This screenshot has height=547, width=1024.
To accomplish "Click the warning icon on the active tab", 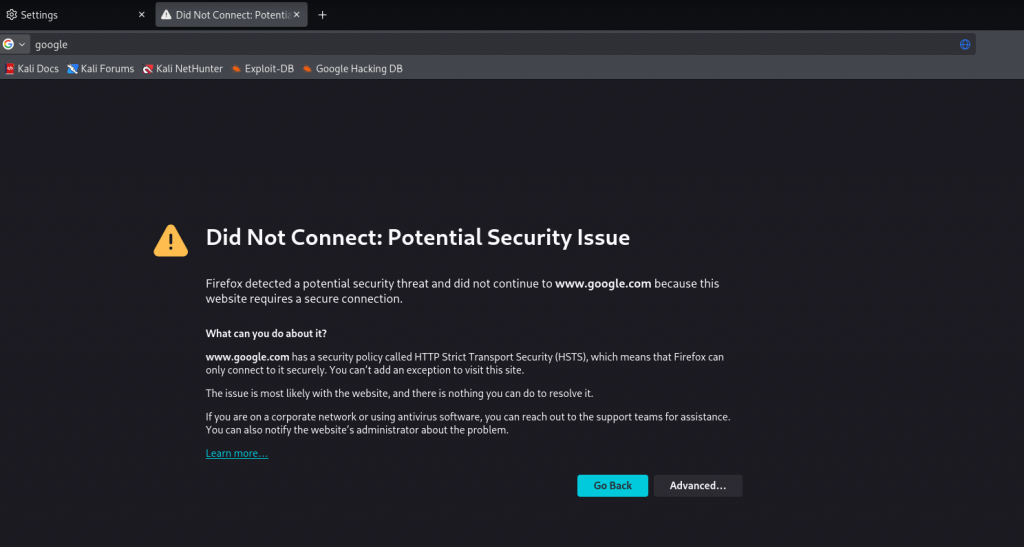I will [166, 15].
